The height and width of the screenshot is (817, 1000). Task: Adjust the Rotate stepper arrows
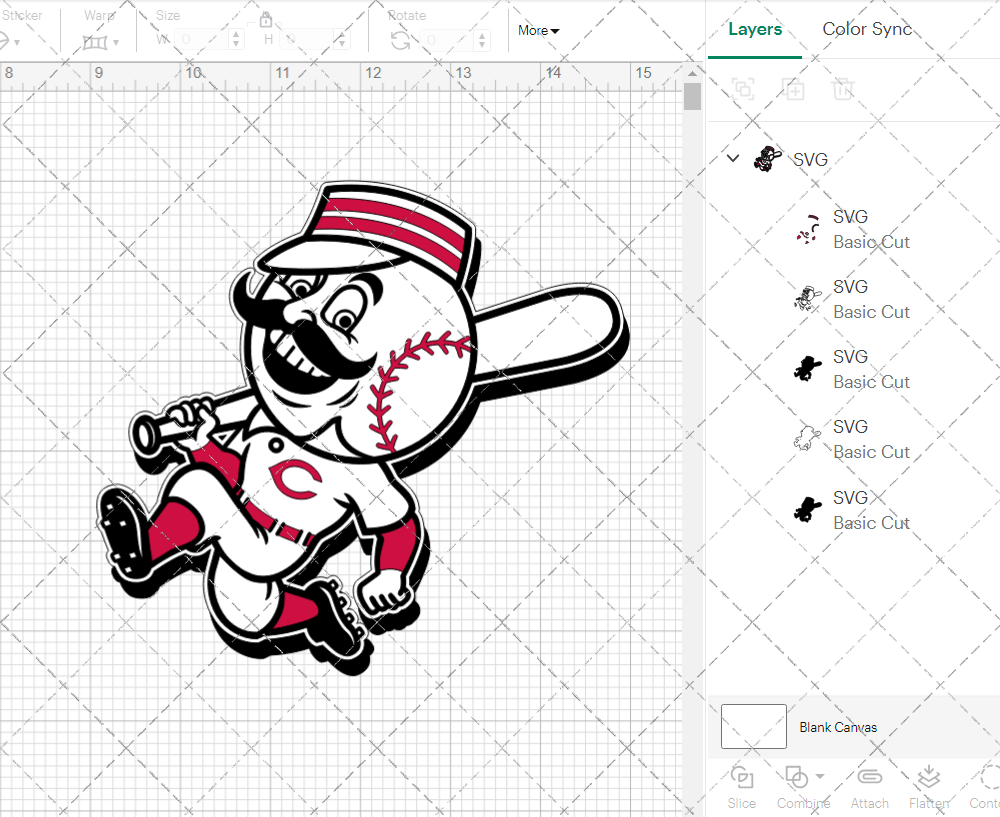point(482,40)
